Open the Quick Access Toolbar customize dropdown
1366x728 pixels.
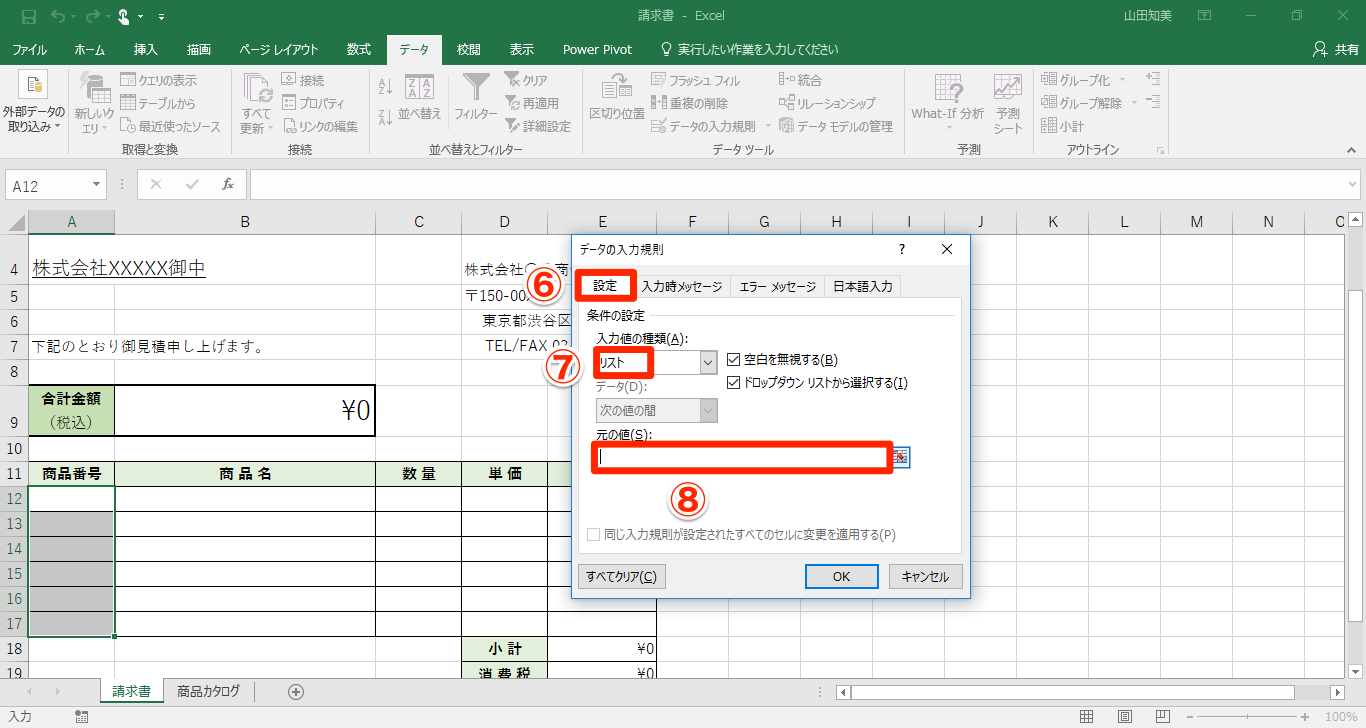(x=162, y=17)
